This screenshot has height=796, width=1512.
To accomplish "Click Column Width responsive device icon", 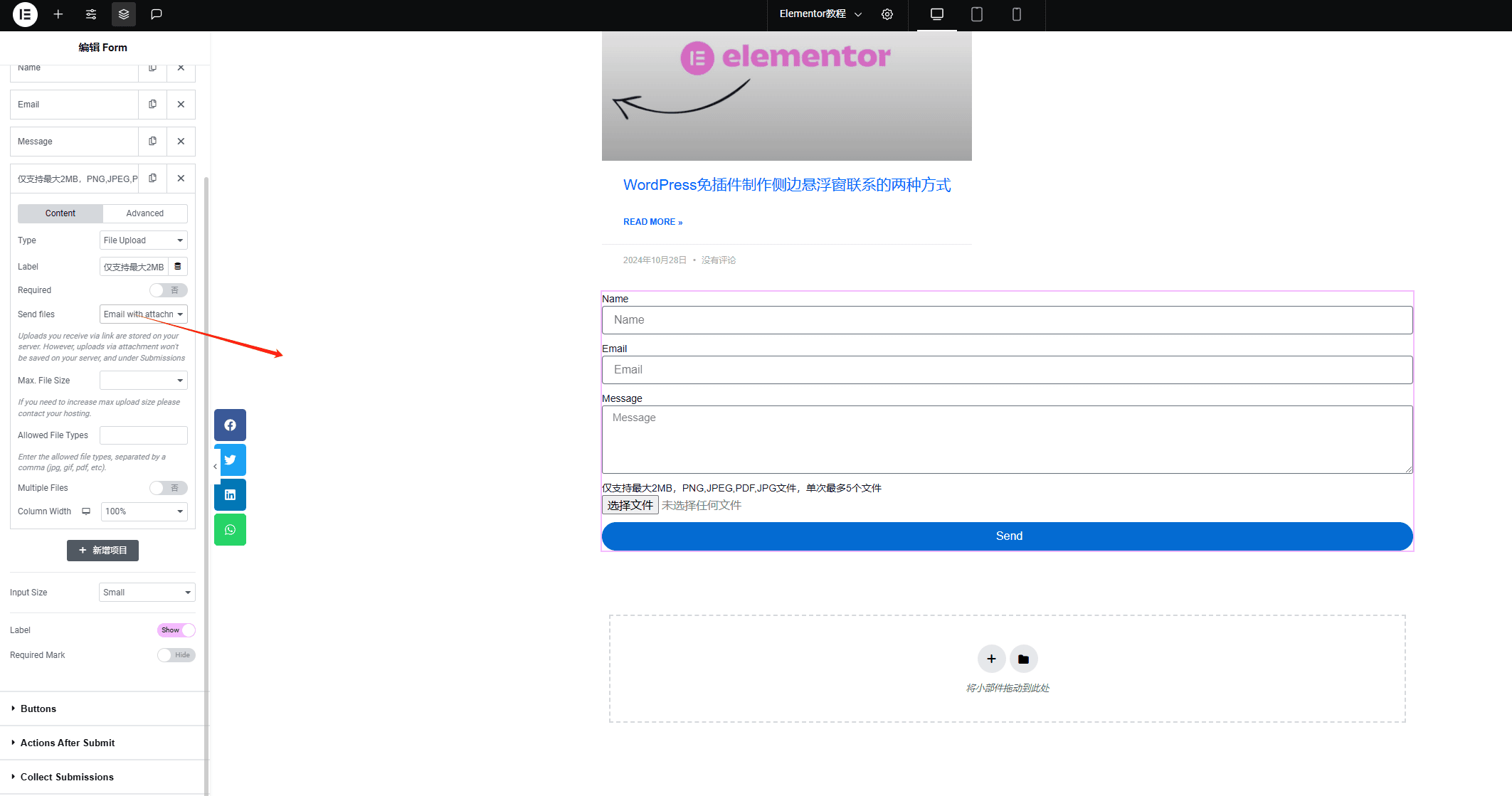I will (86, 511).
